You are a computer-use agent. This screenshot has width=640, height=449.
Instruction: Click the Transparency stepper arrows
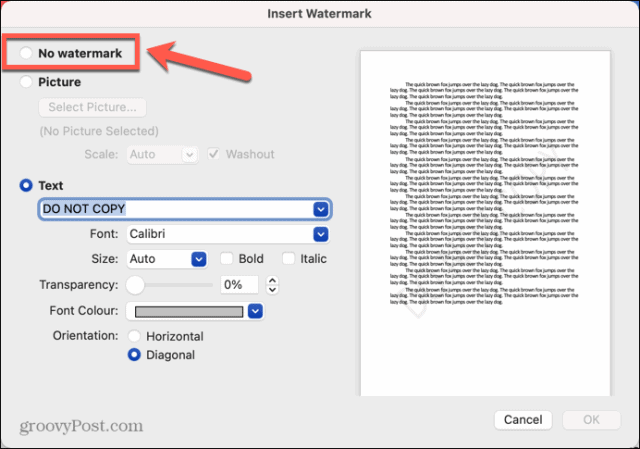click(271, 285)
